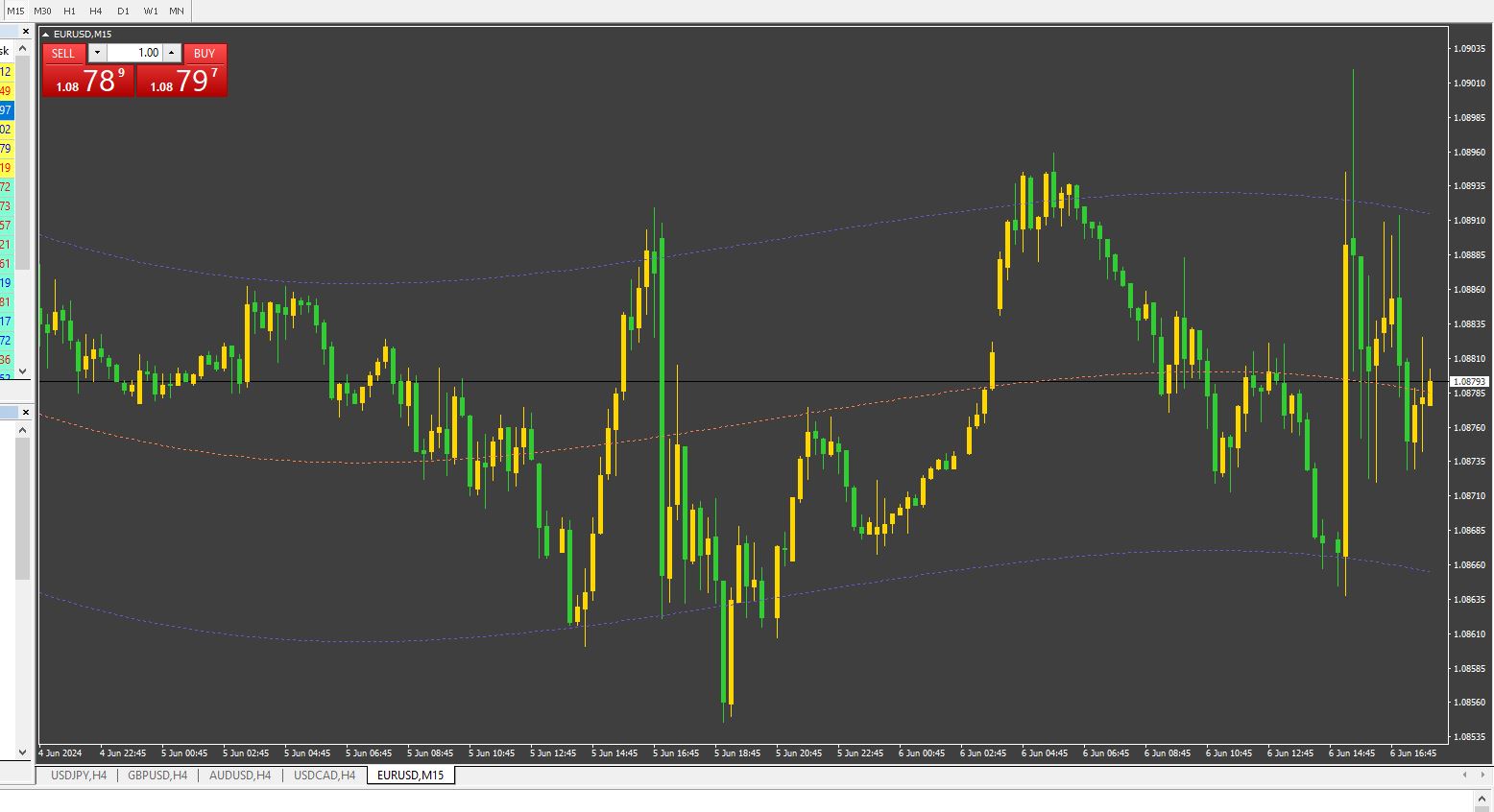This screenshot has height=812, width=1494.
Task: Click the EURUSD,M15 chart title text
Action: point(83,35)
